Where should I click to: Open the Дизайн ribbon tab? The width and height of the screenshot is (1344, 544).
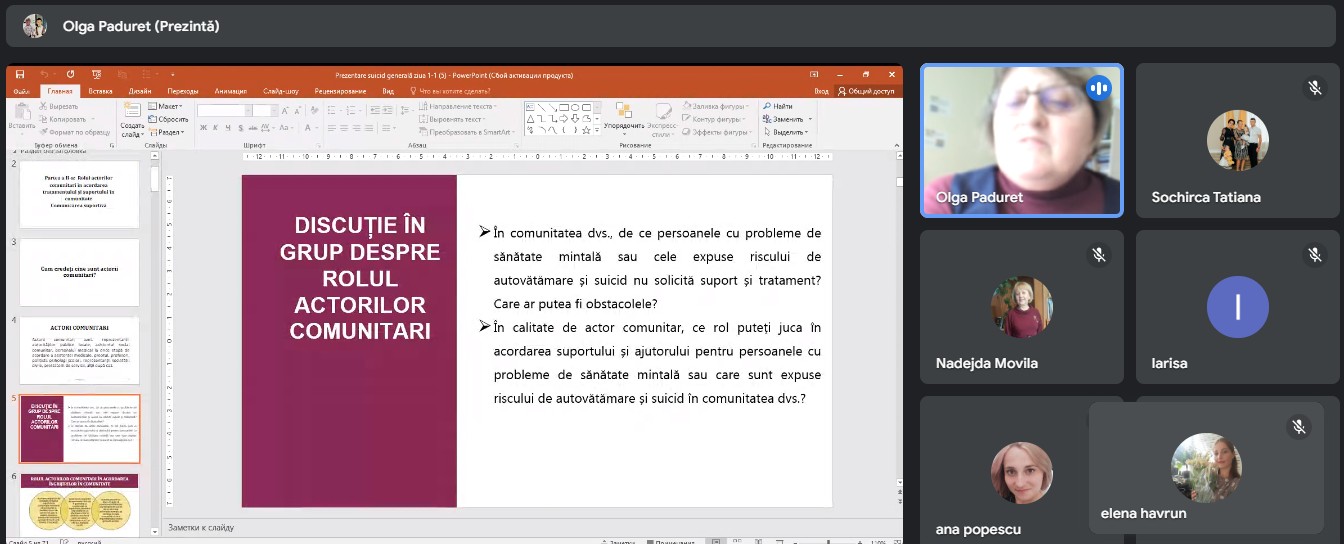pos(140,91)
